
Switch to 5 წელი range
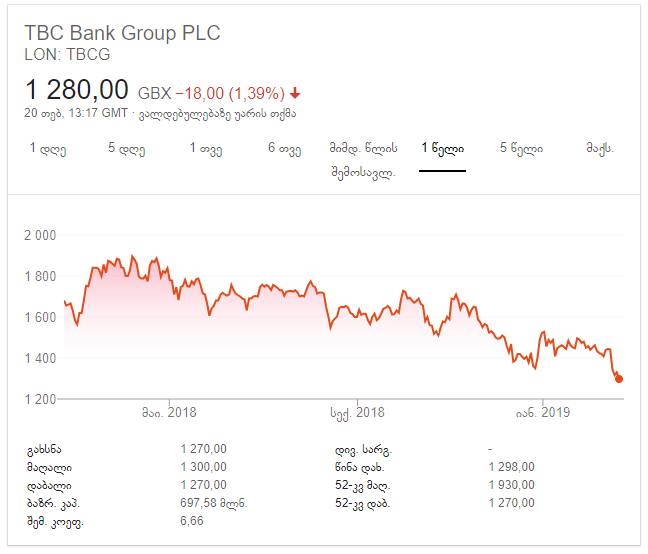point(521,148)
